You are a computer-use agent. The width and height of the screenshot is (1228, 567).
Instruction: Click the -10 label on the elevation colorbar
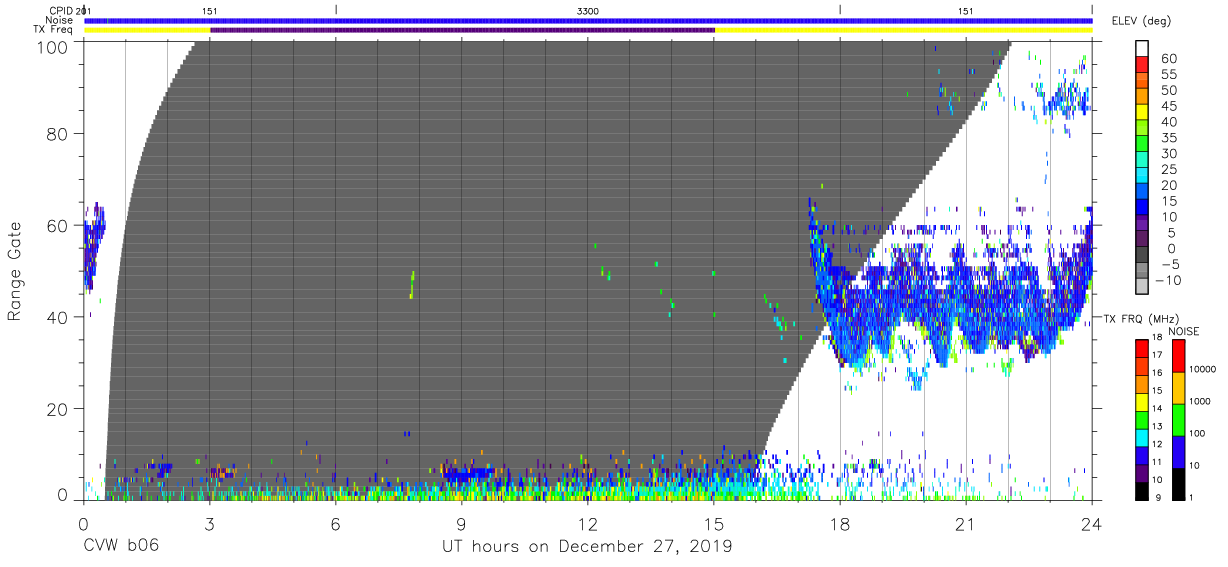click(x=1171, y=279)
